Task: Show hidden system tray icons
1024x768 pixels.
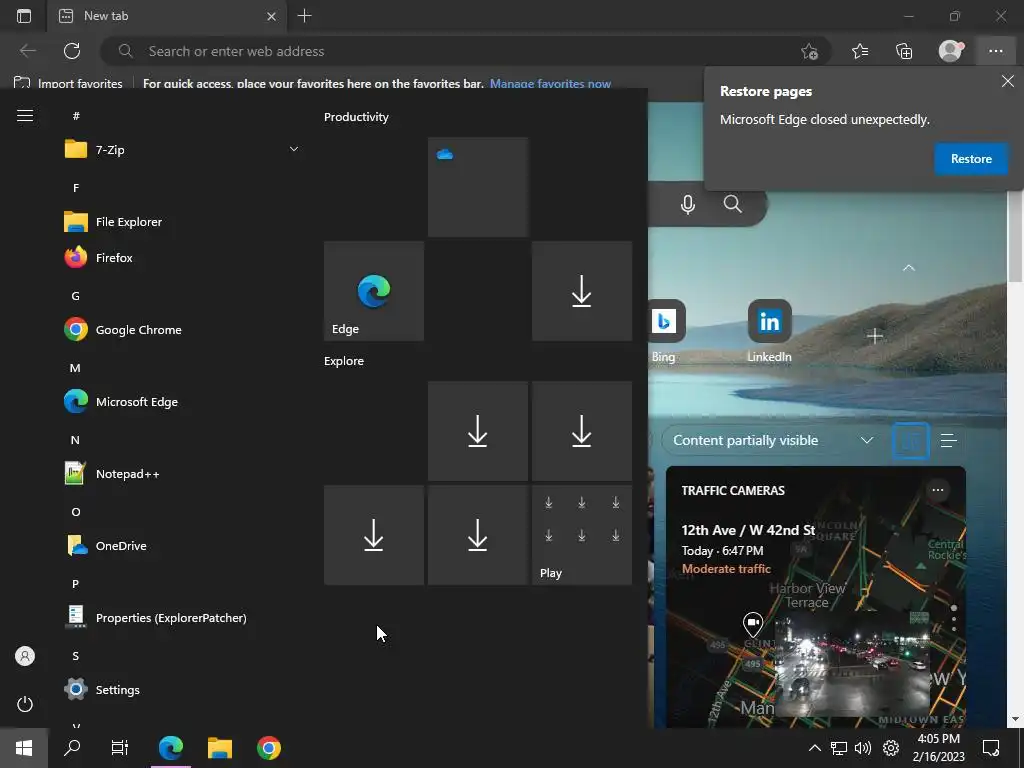Action: click(x=814, y=748)
